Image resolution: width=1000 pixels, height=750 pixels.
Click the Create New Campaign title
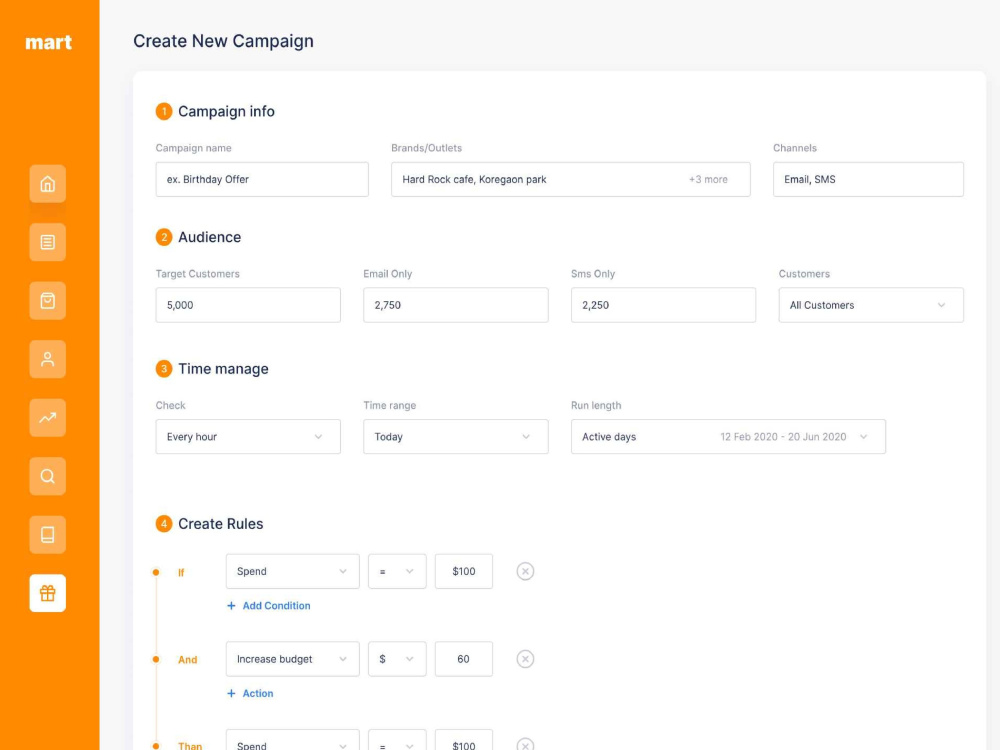[223, 41]
